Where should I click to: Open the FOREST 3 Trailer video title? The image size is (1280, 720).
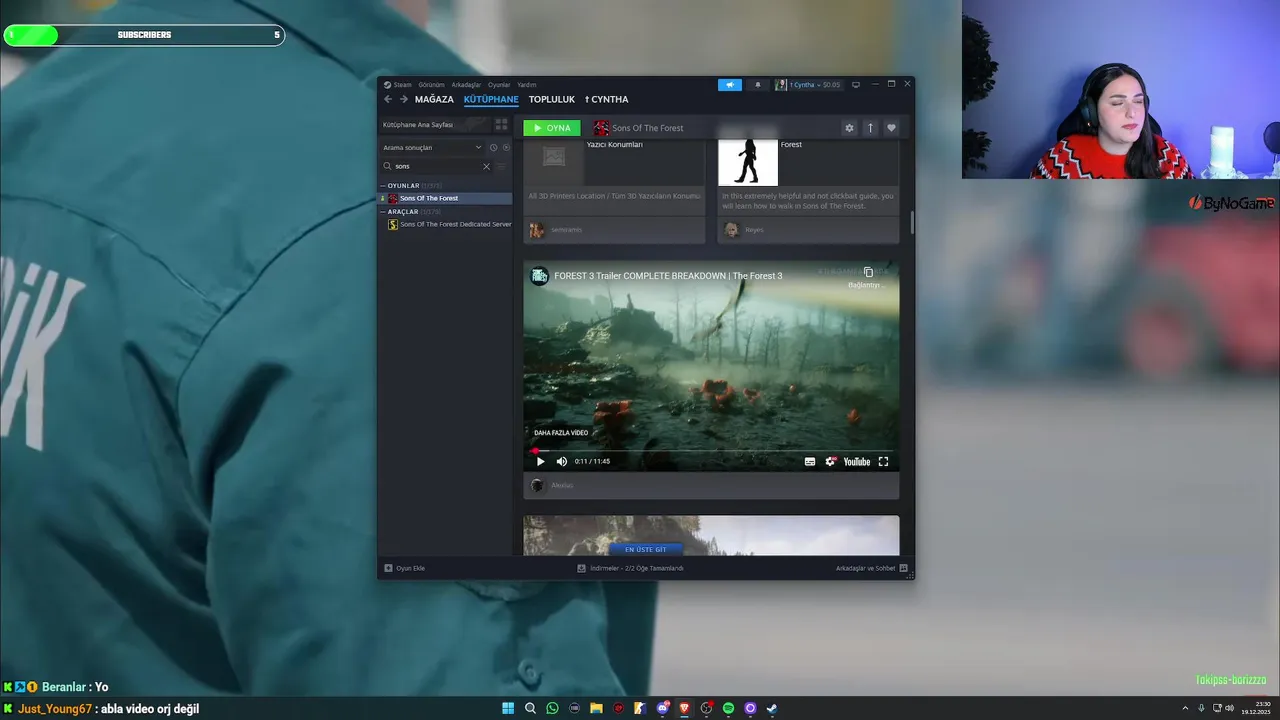(x=668, y=276)
